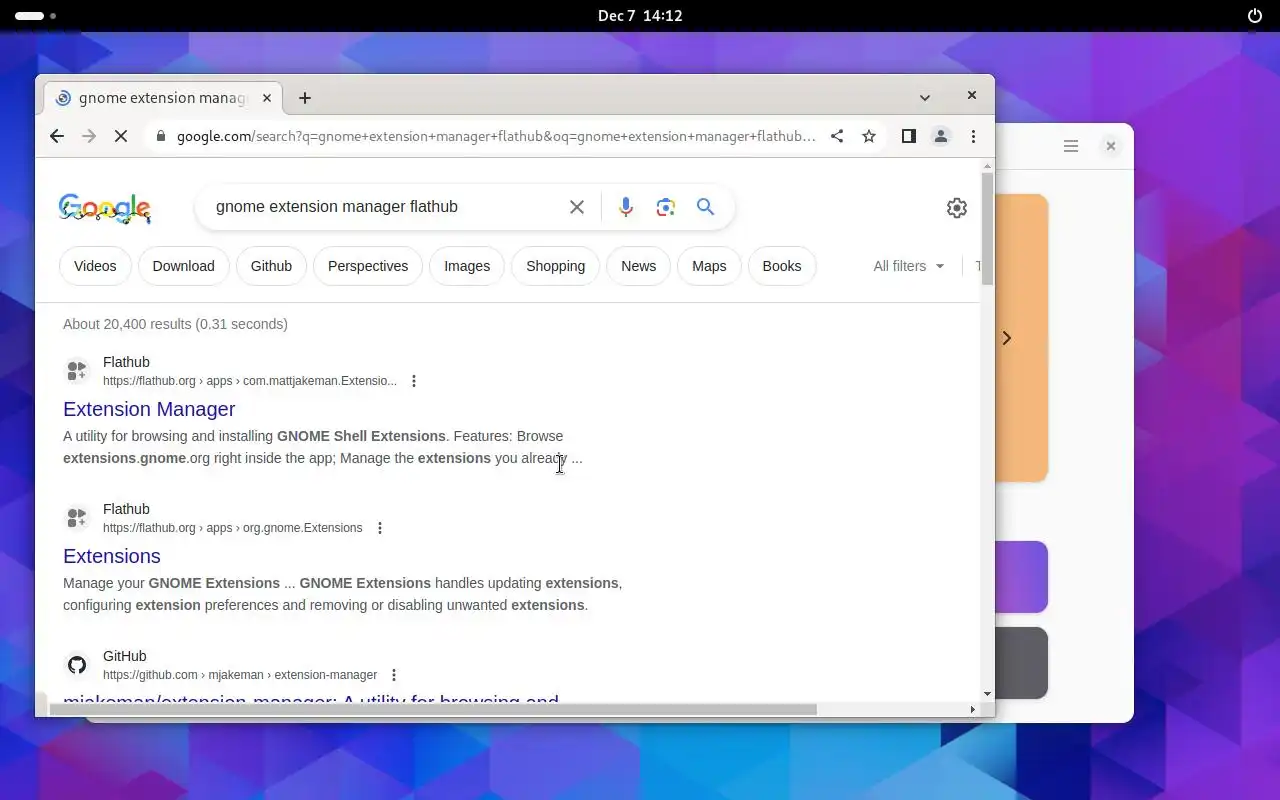The height and width of the screenshot is (800, 1280).
Task: Expand the All filters dropdown
Action: [908, 266]
